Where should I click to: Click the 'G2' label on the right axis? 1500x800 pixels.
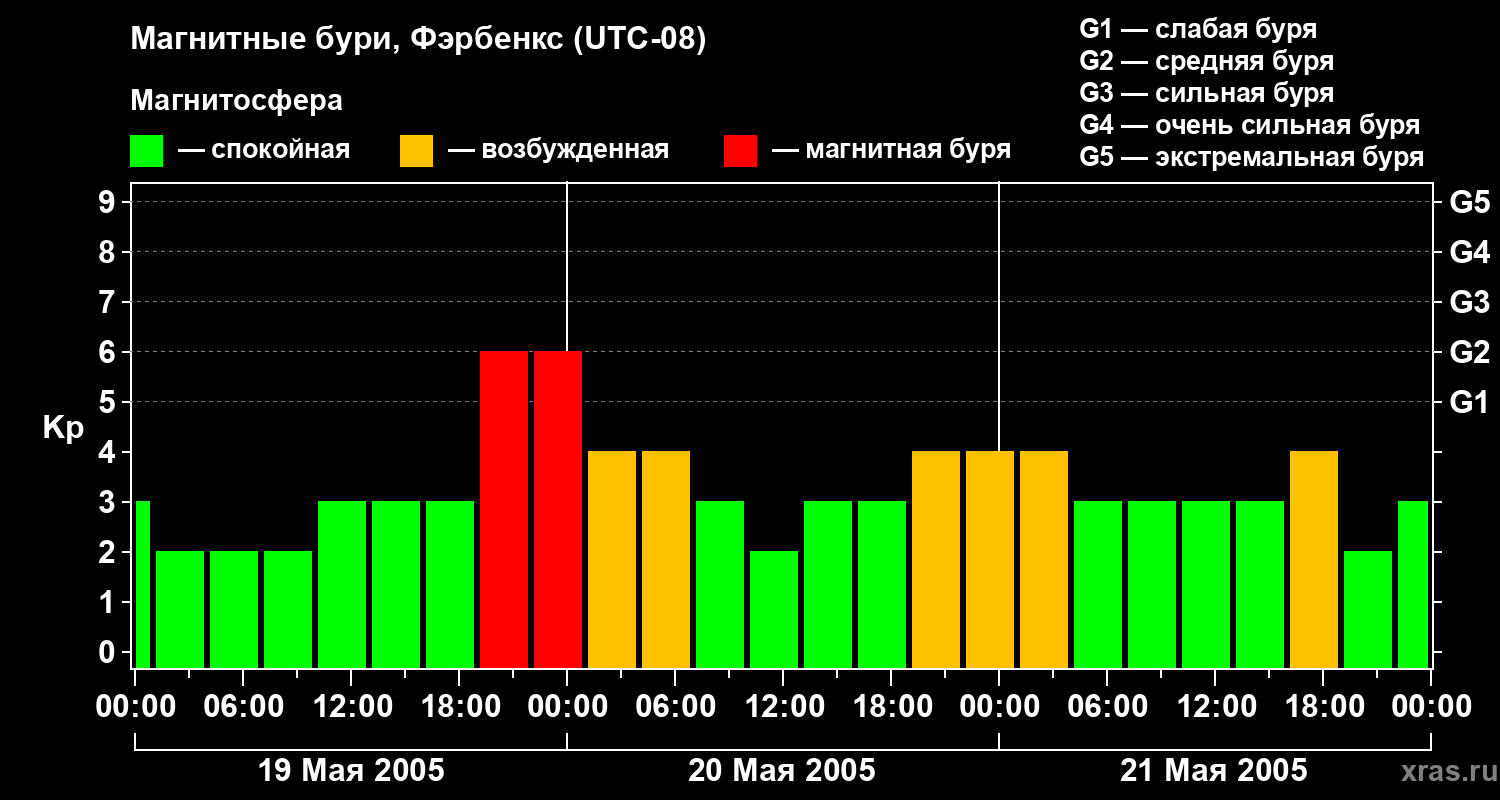point(1469,352)
